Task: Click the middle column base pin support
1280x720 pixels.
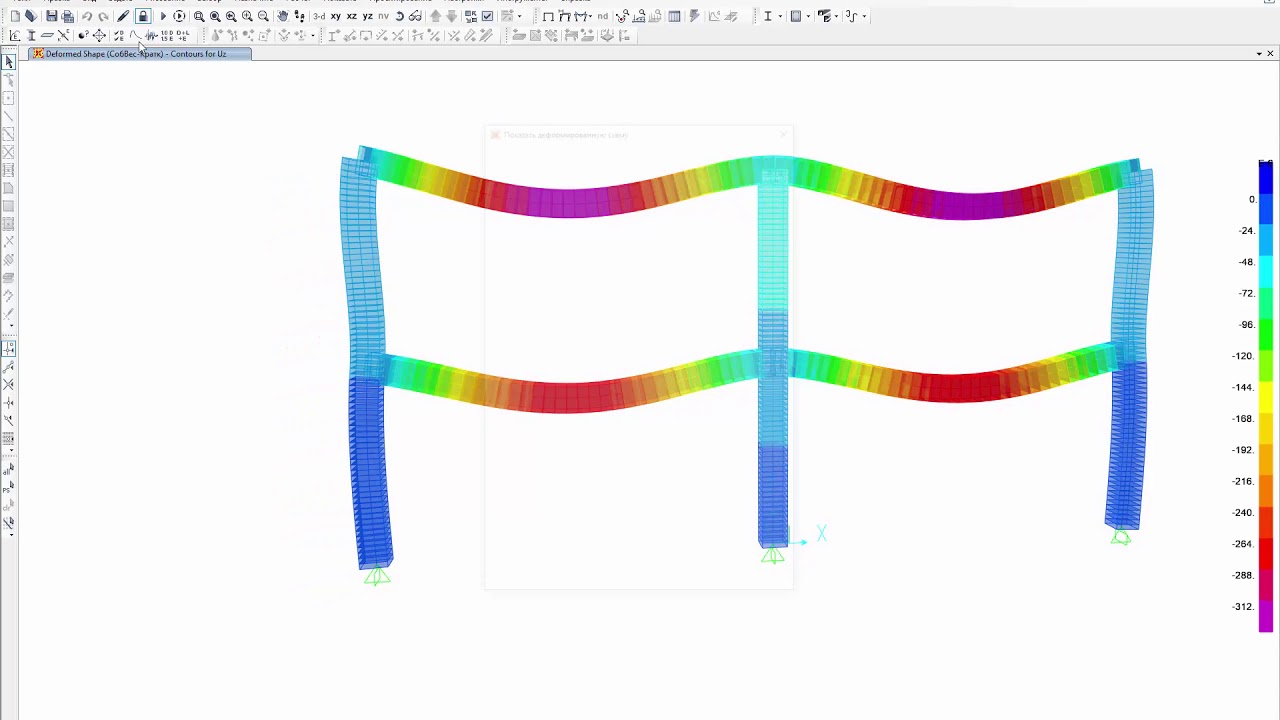Action: (x=772, y=555)
